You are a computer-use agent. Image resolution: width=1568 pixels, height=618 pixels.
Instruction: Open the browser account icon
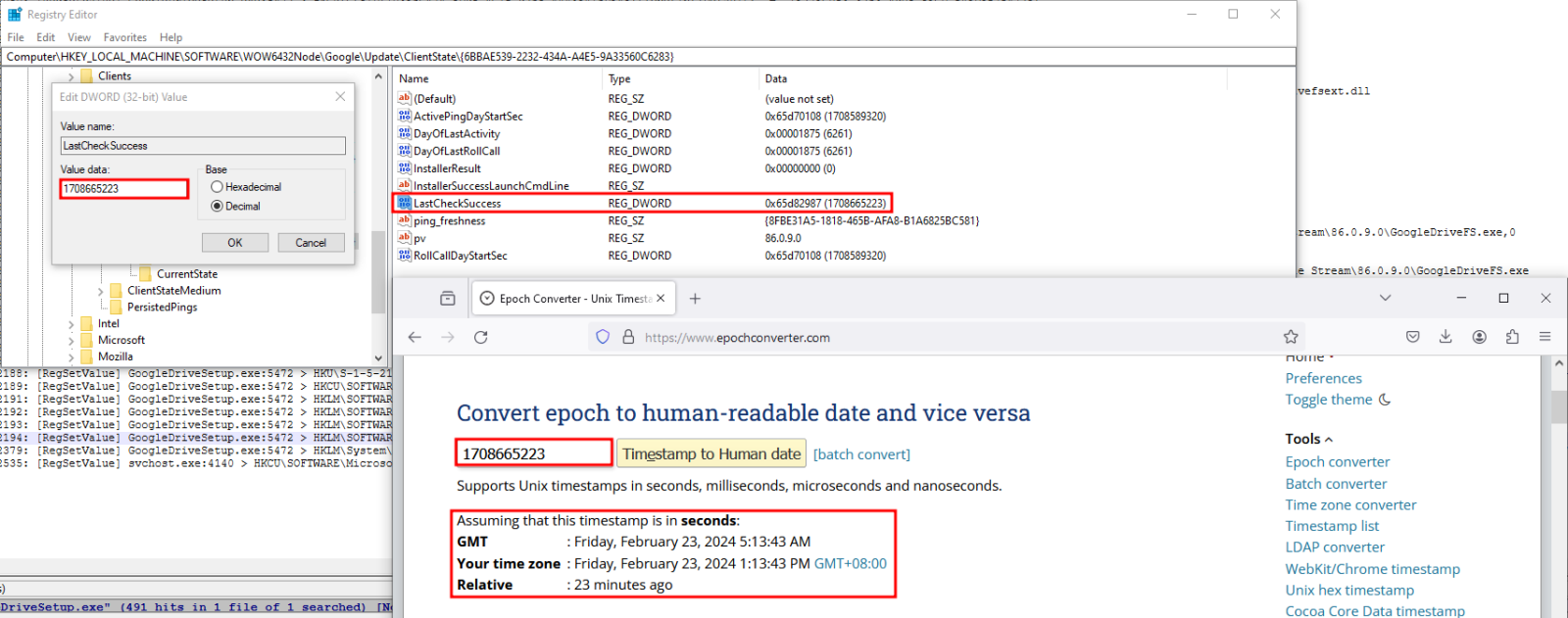(x=1479, y=337)
